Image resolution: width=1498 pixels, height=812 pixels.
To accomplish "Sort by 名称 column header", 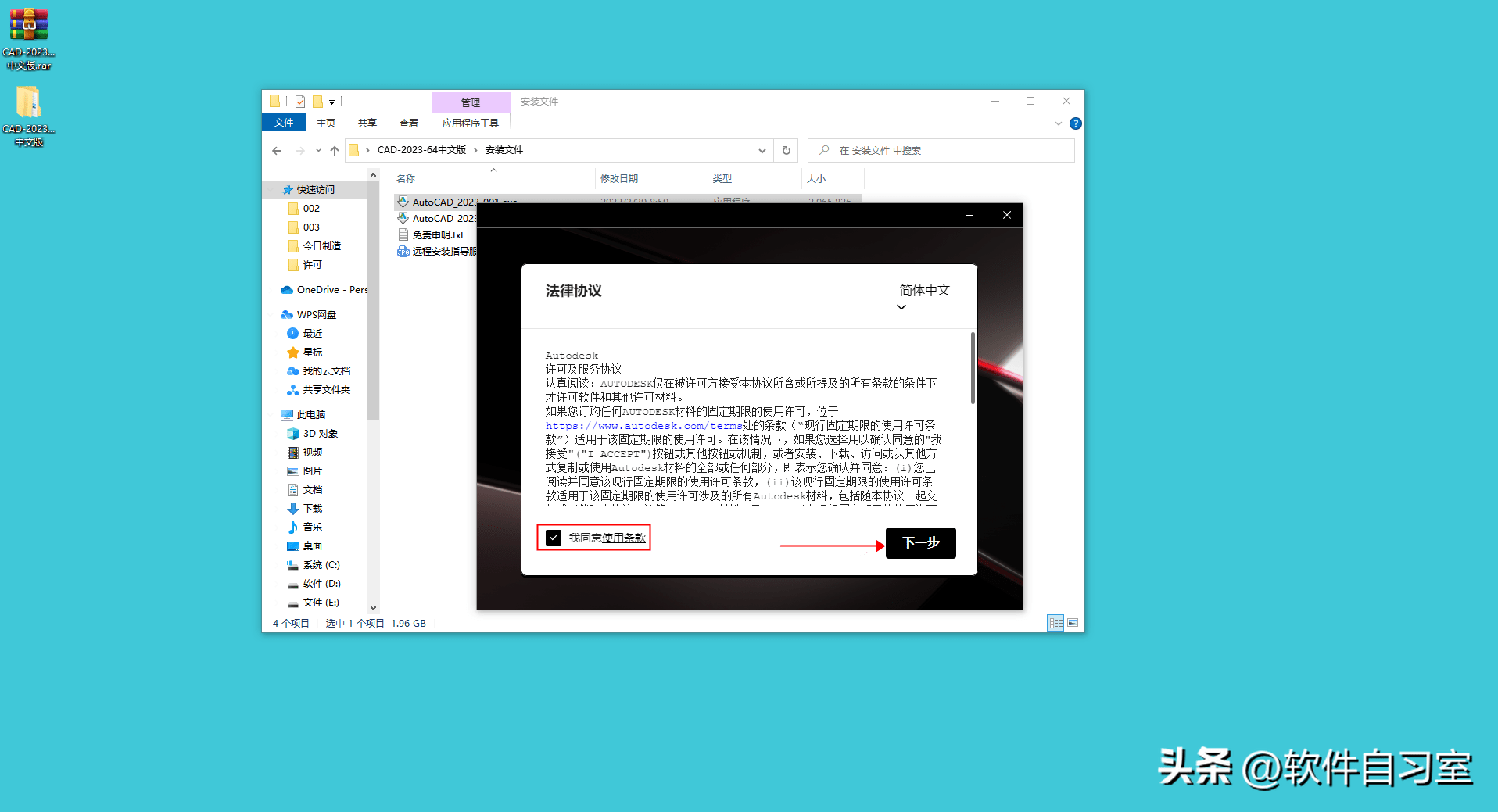I will (x=406, y=179).
